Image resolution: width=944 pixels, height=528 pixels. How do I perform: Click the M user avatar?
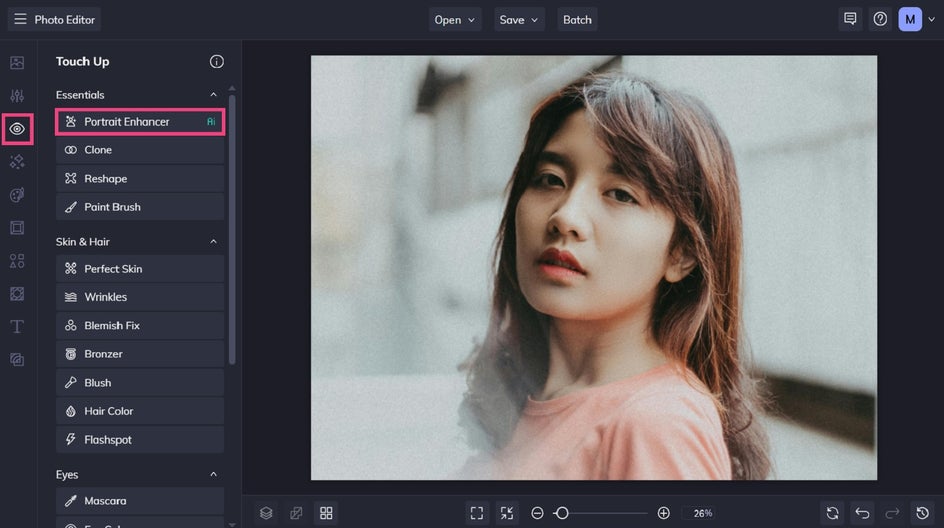pos(910,19)
